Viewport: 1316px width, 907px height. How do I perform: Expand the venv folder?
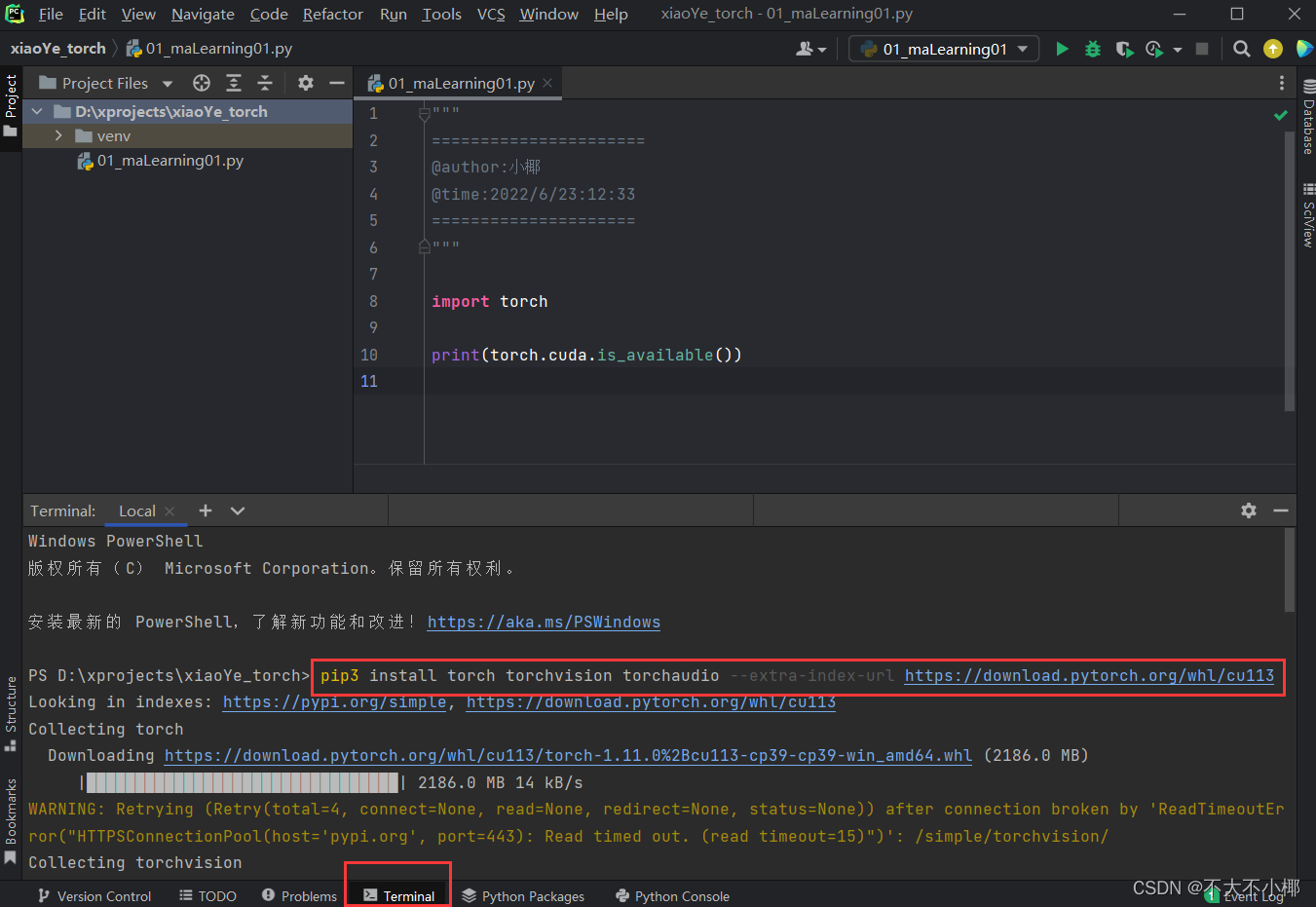[x=58, y=135]
